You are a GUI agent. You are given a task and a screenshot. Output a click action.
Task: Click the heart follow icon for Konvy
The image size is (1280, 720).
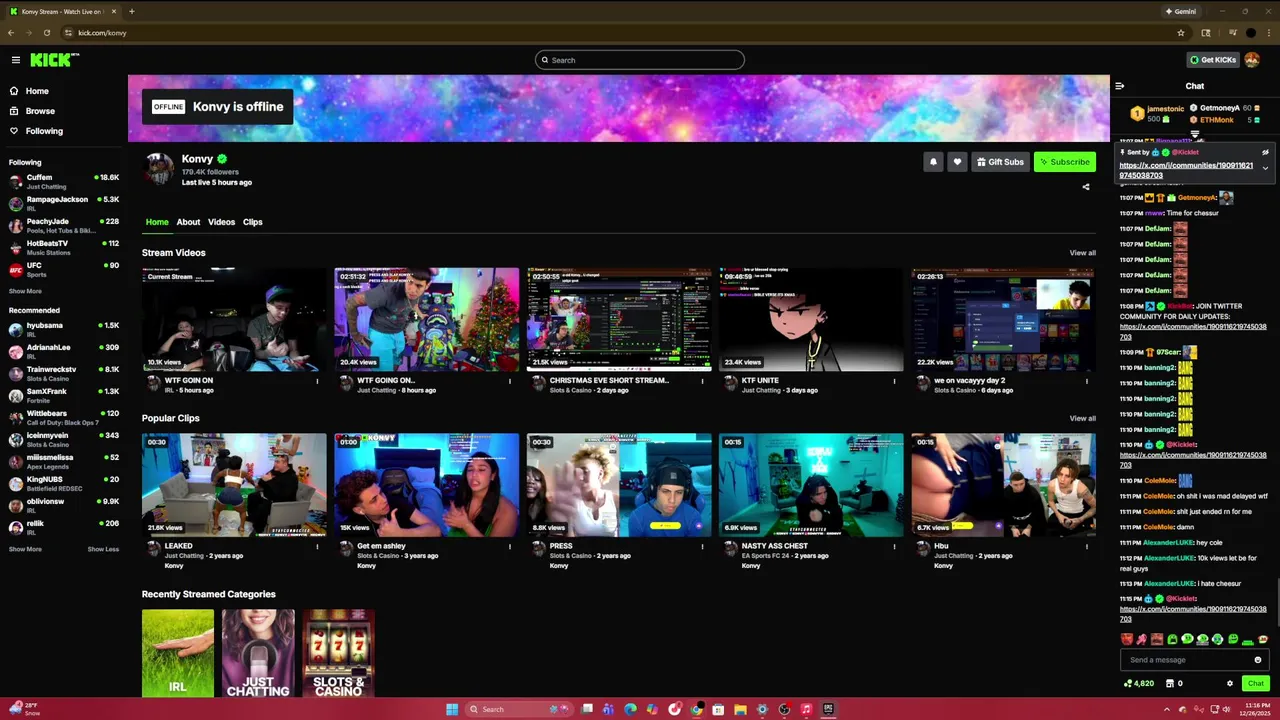click(957, 162)
